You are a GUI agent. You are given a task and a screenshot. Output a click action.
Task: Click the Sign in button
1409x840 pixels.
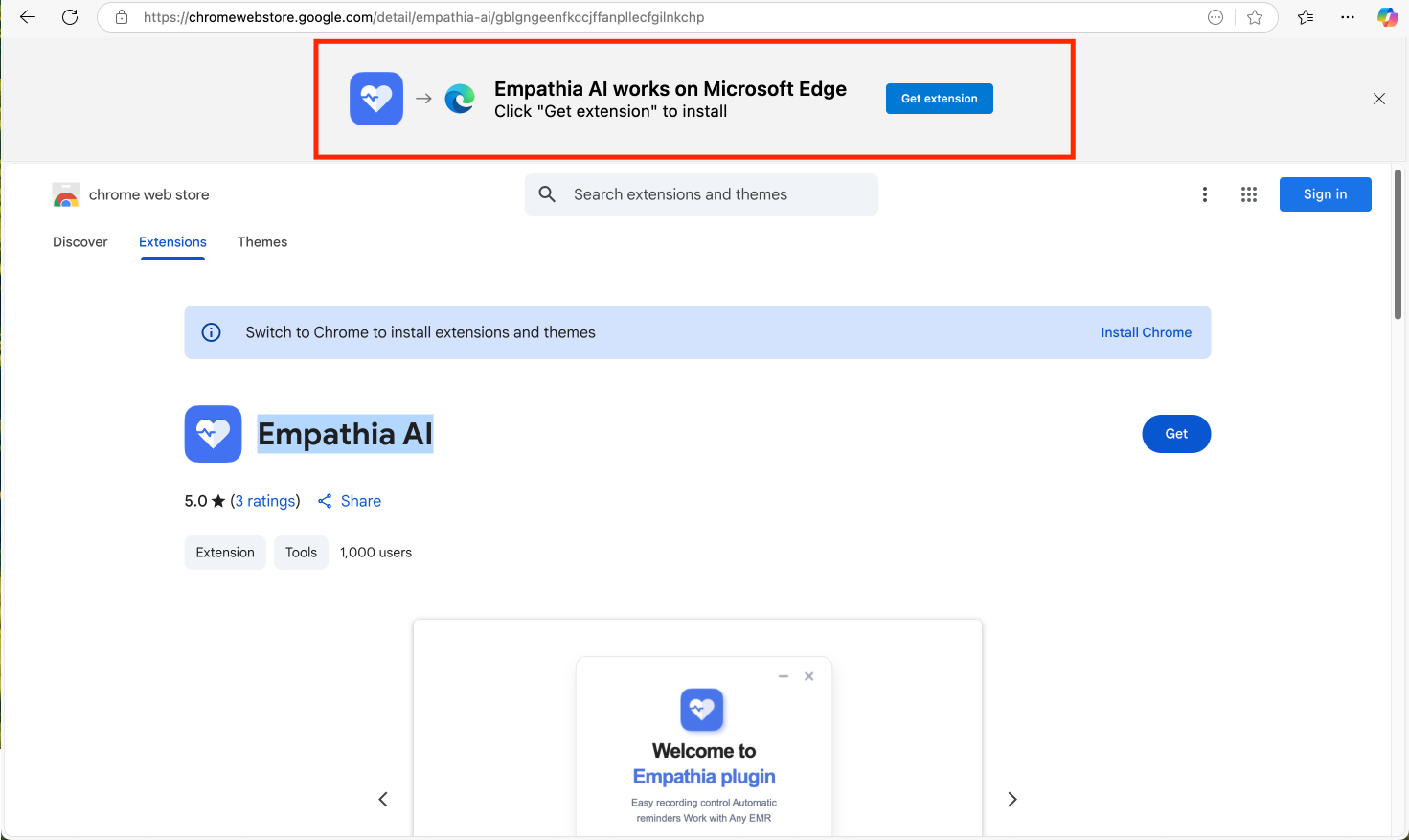coord(1326,194)
